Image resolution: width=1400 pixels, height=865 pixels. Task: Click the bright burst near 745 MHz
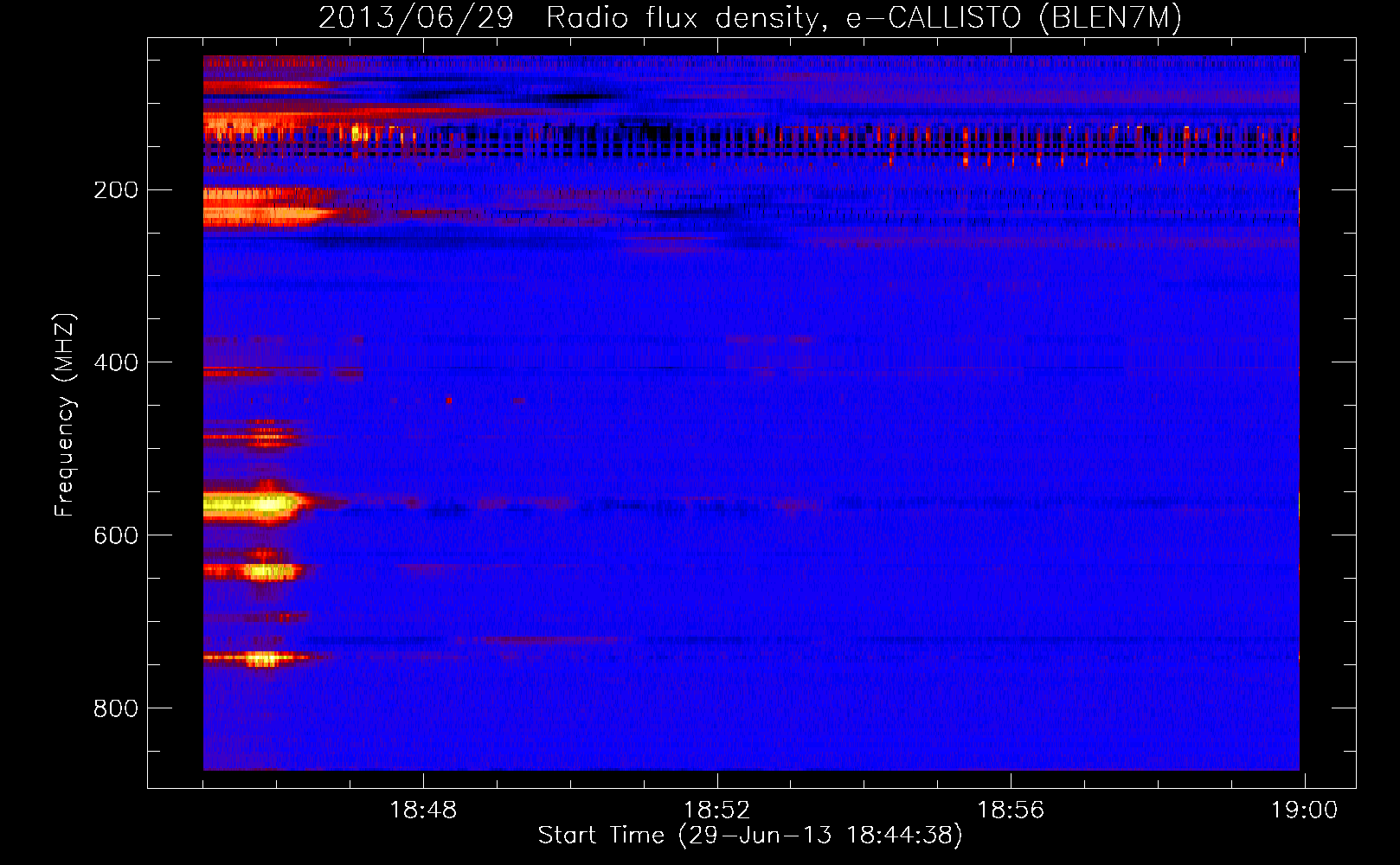click(261, 659)
